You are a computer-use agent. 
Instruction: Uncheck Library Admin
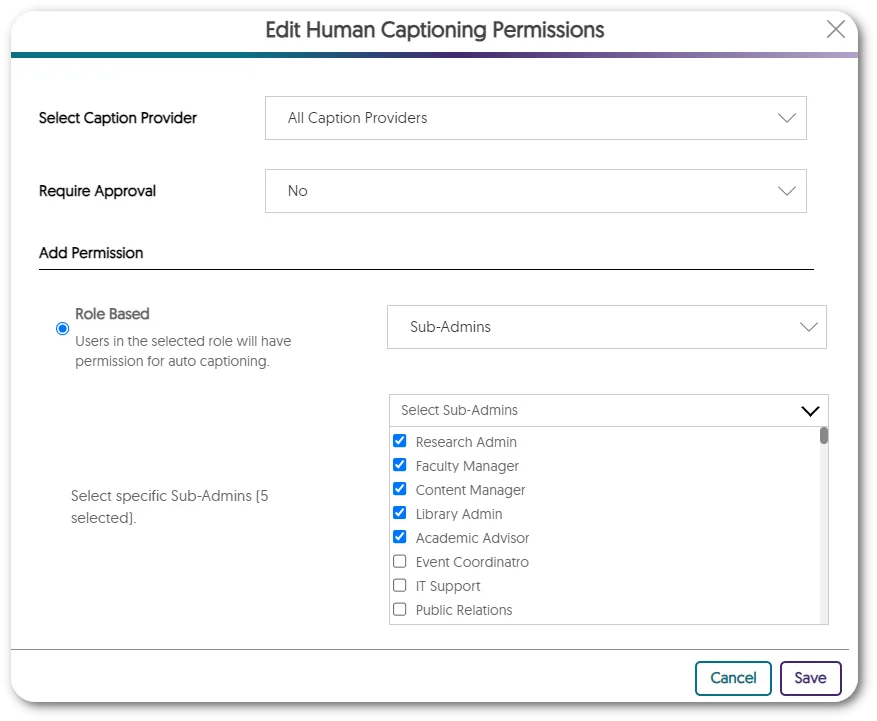coord(400,513)
